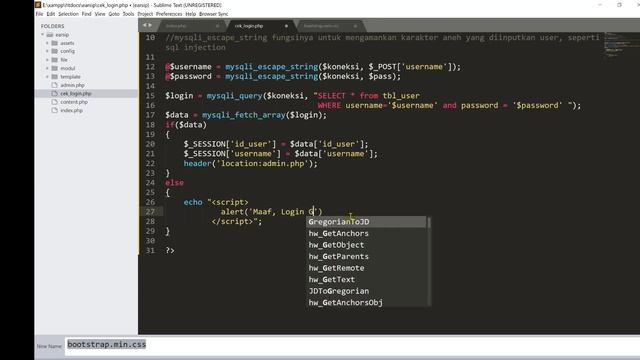Open the Project menu
This screenshot has height=360, width=640.
(145, 14)
